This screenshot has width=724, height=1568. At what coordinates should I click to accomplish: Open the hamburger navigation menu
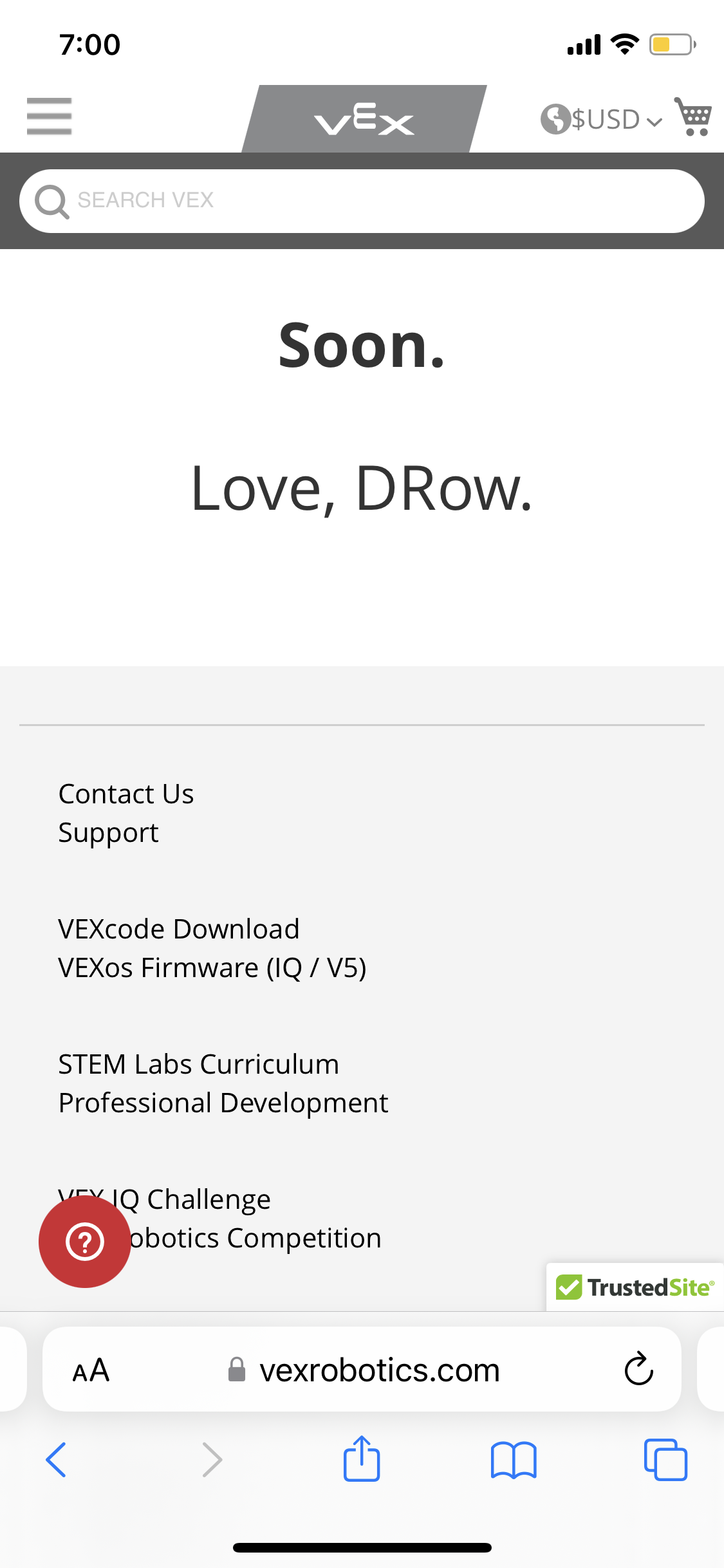[49, 117]
